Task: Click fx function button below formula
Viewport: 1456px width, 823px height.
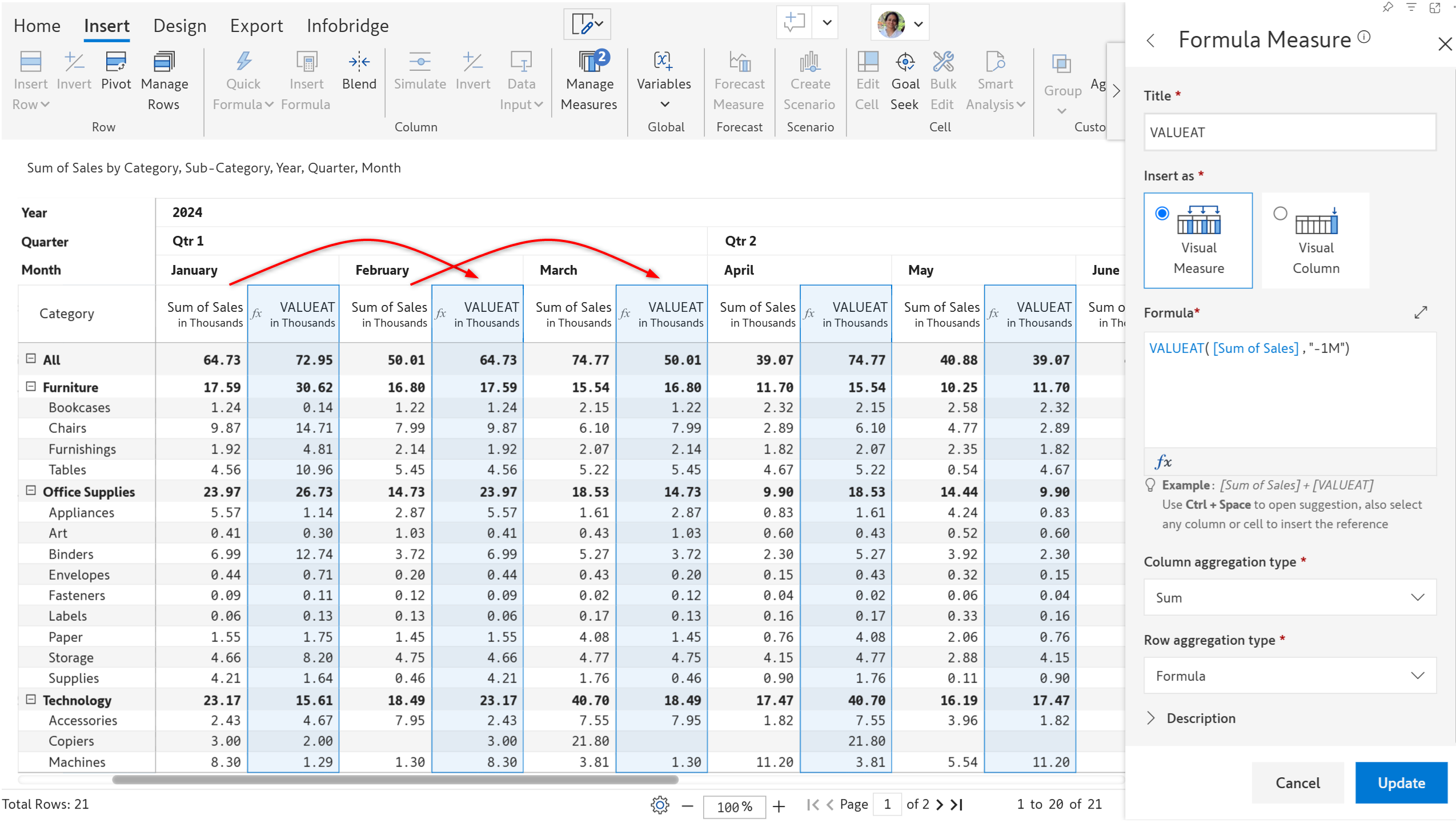Action: [x=1163, y=461]
